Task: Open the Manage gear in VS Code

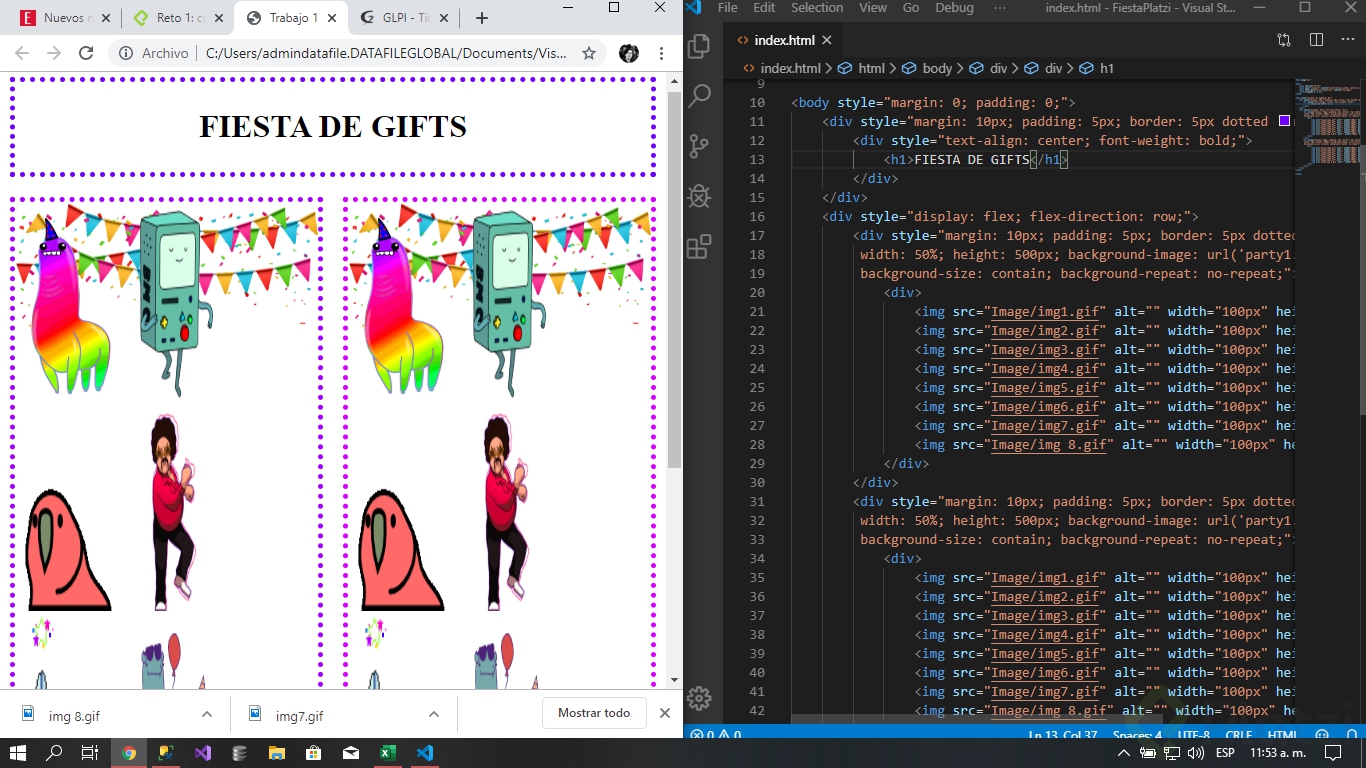Action: 700,698
